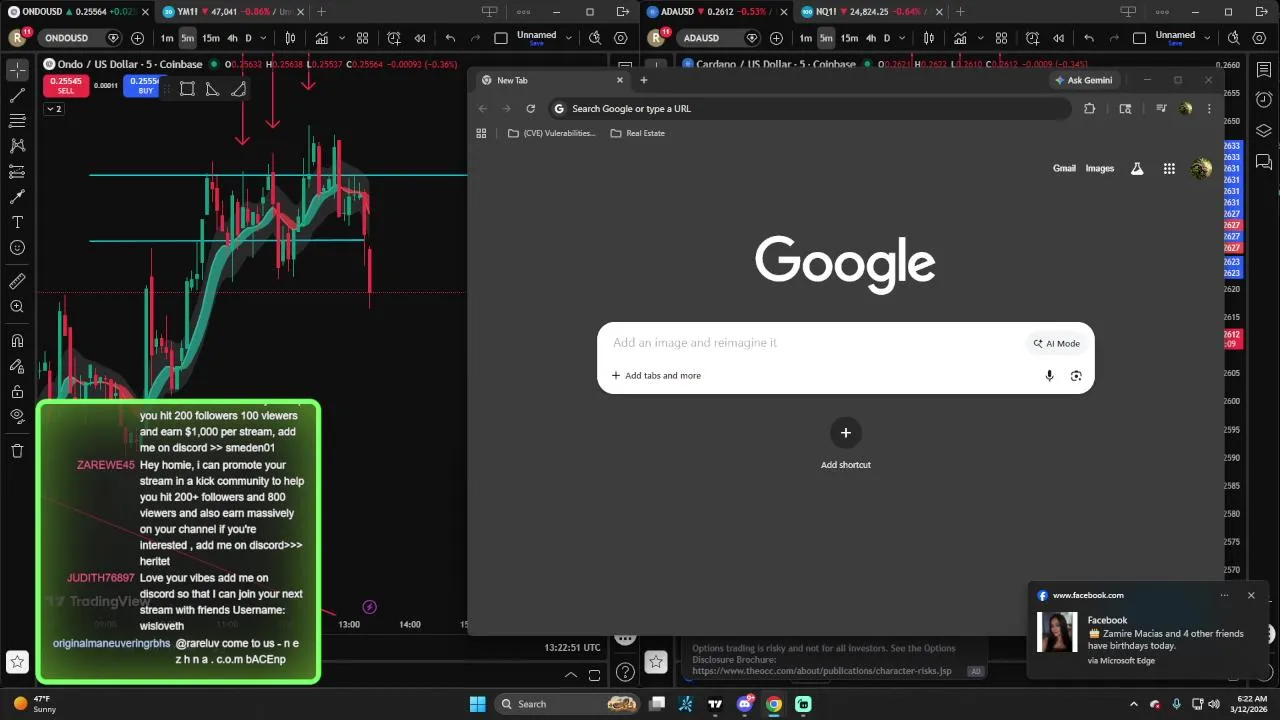Undo last action in ONDOUSD window

[x=450, y=38]
